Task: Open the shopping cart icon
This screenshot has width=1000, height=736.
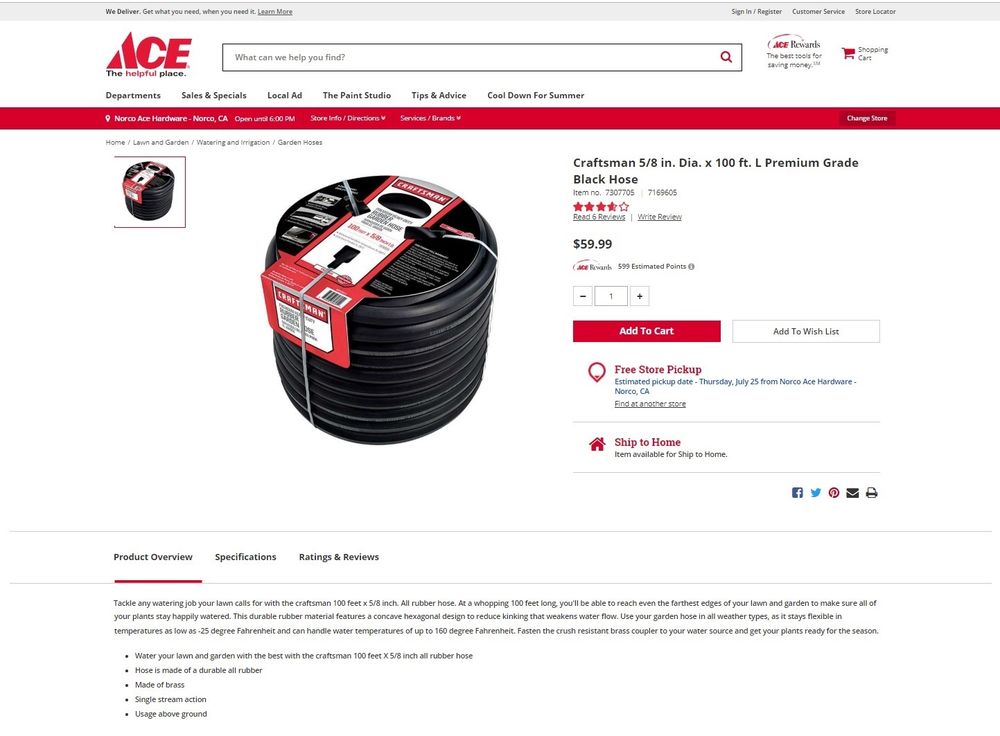Action: point(848,54)
